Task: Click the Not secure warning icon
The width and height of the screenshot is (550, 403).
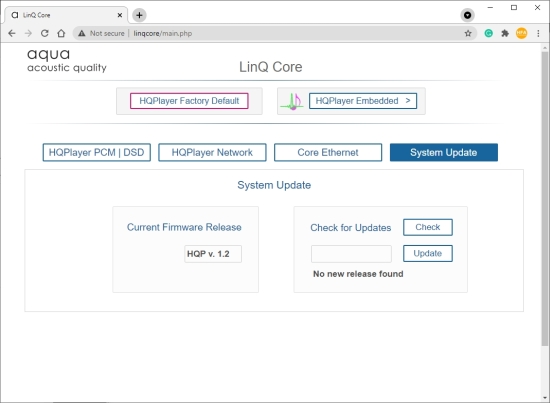Action: (82, 33)
